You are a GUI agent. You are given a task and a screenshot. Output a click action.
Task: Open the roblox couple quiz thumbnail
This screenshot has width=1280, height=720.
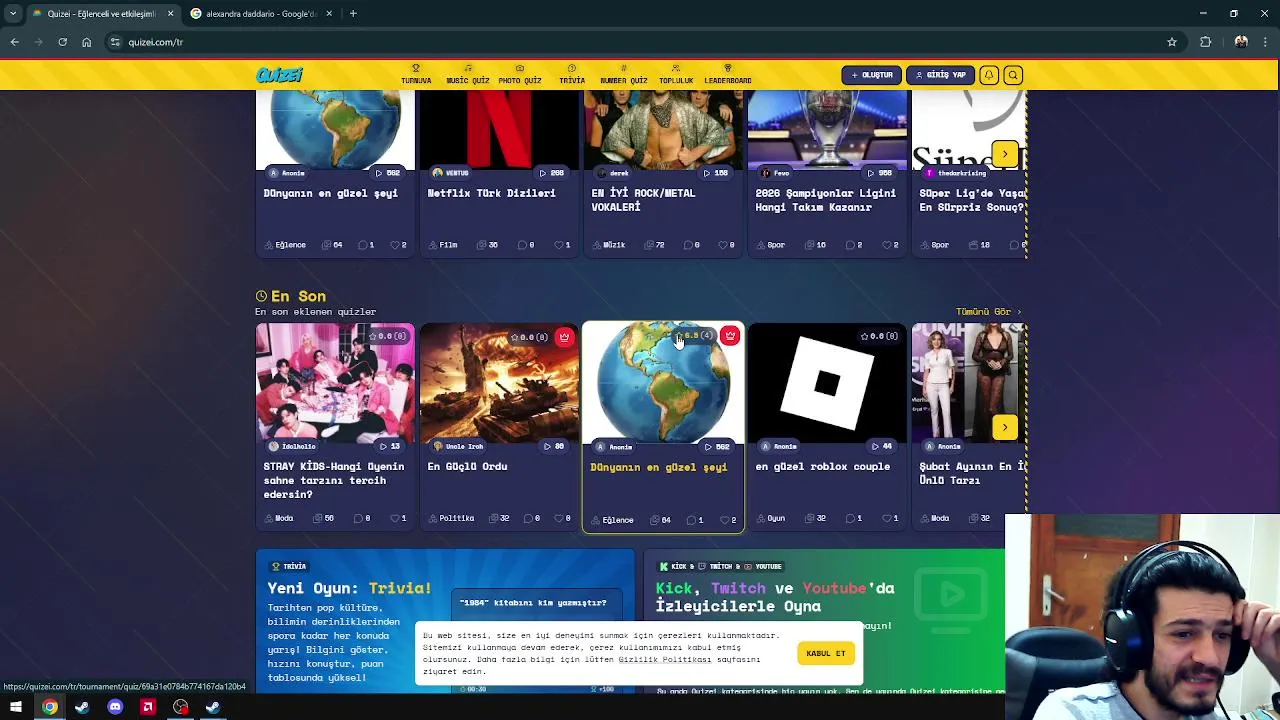click(827, 382)
